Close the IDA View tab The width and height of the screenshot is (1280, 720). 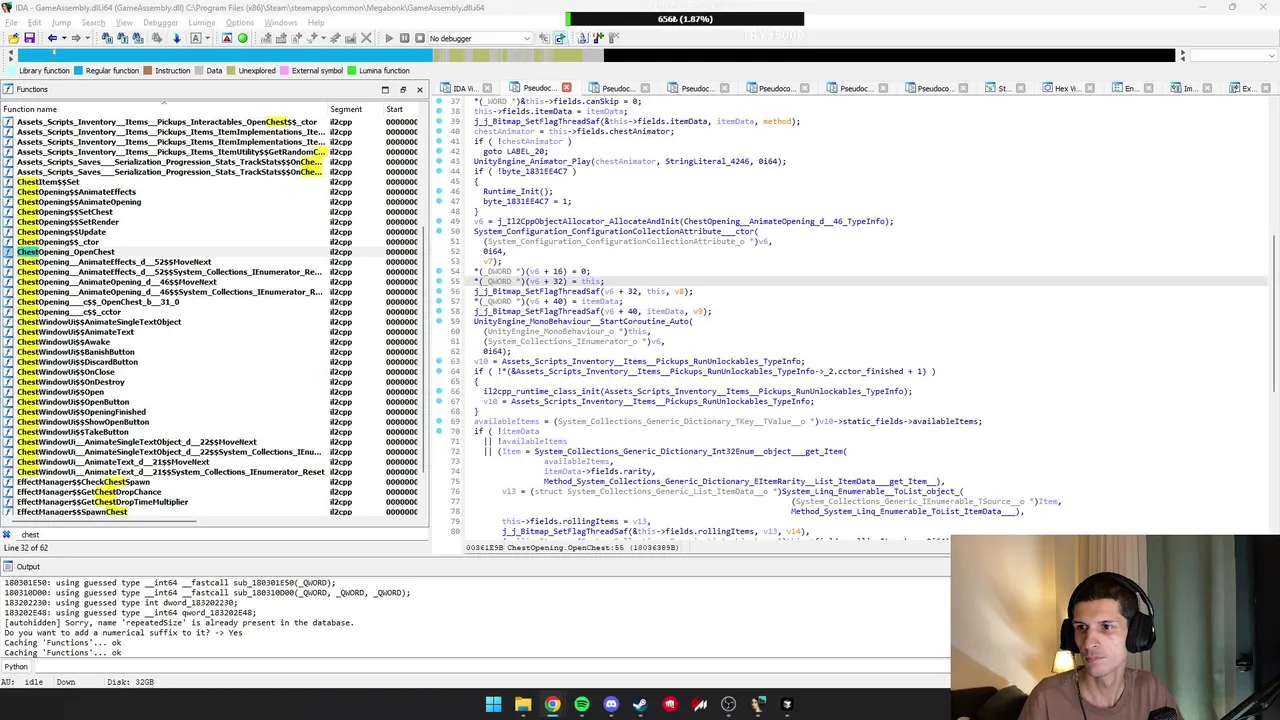[487, 88]
